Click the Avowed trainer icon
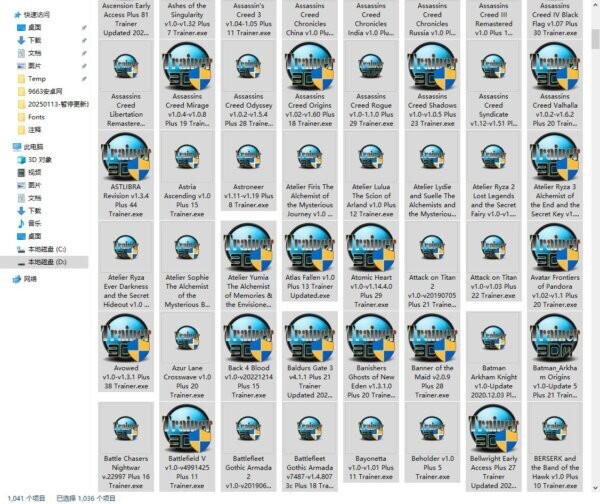Image resolution: width=600 pixels, height=504 pixels. pos(126,338)
